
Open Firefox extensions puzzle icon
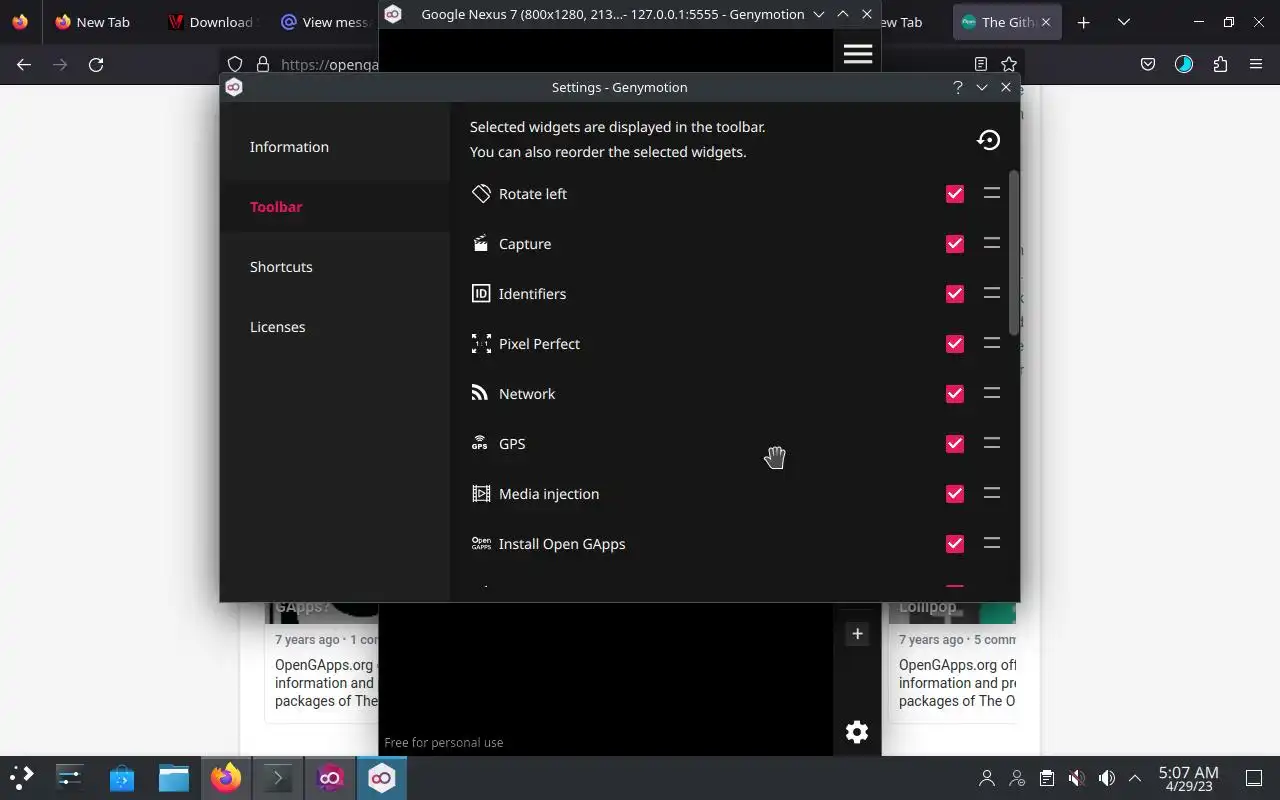[1220, 64]
